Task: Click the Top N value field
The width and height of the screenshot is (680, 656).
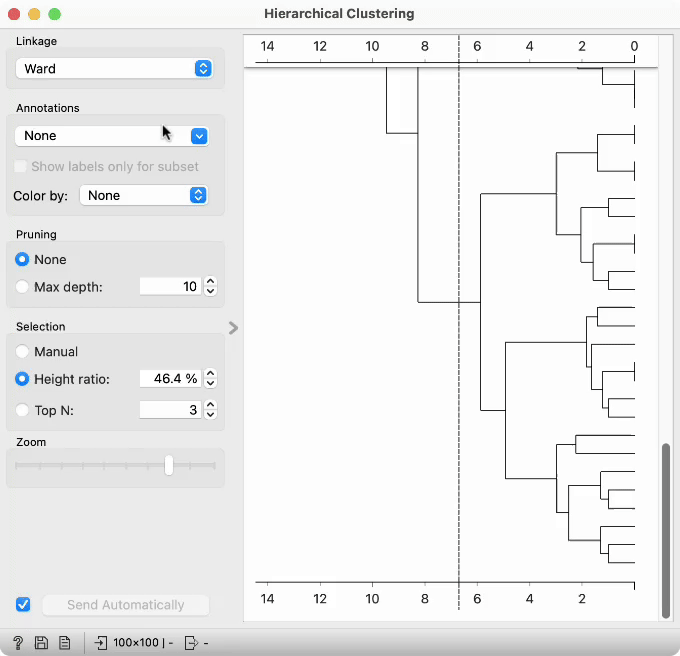Action: [170, 410]
